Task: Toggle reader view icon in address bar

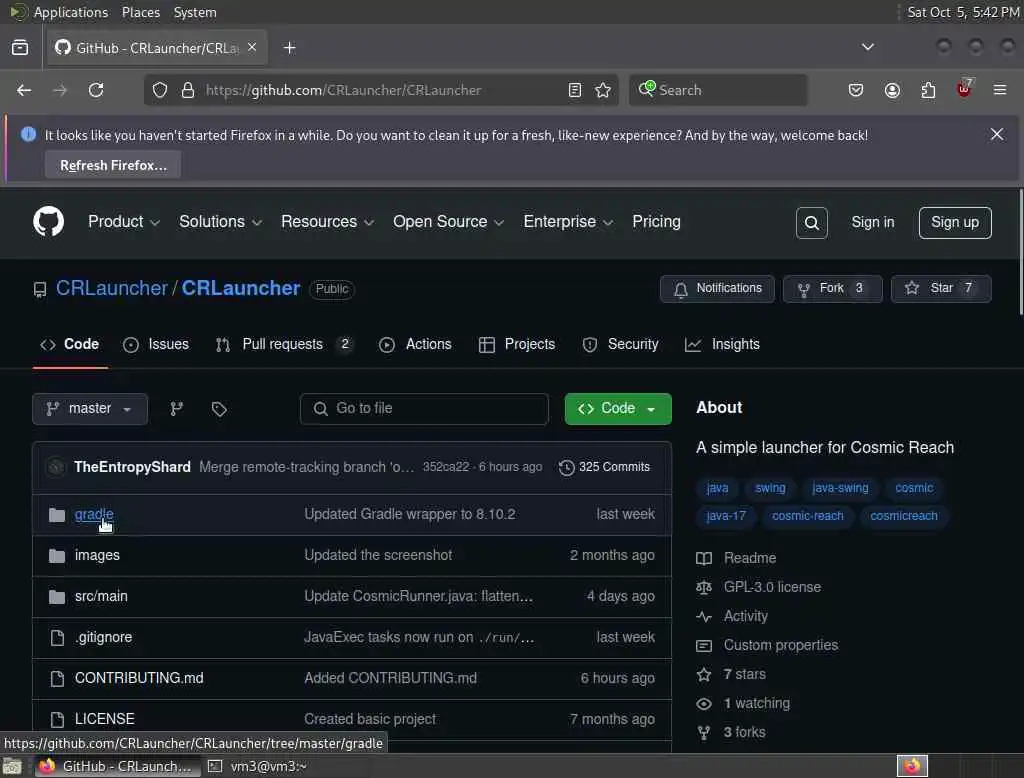Action: point(575,90)
